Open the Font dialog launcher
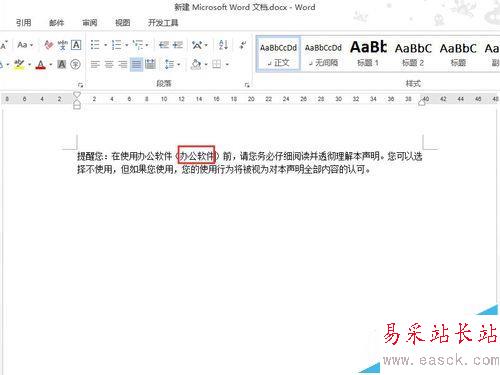 (80, 85)
